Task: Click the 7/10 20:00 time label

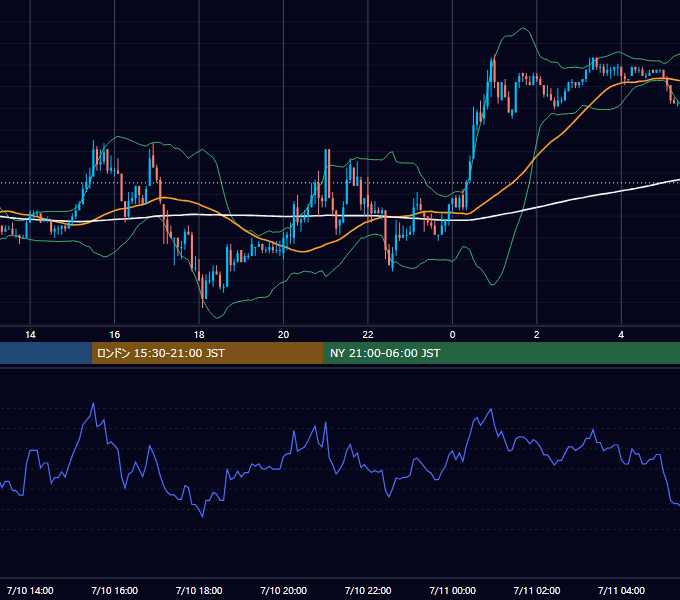Action: click(284, 590)
